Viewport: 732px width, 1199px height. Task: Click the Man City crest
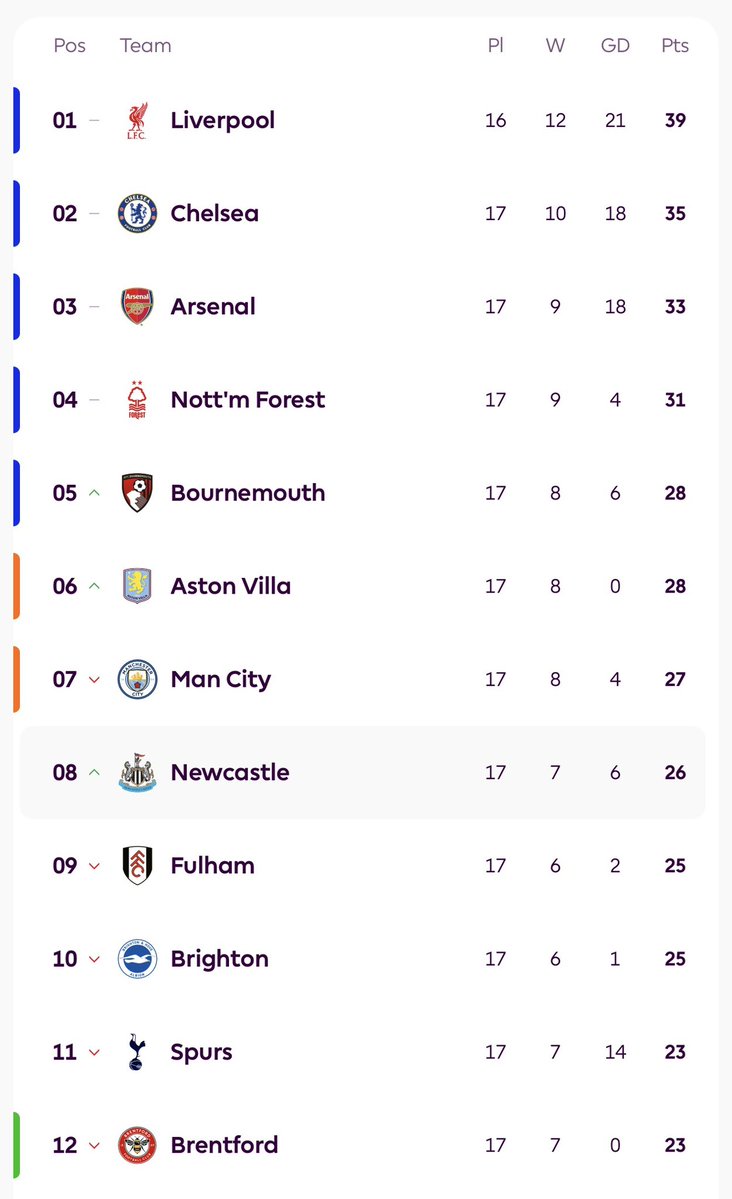coord(137,679)
